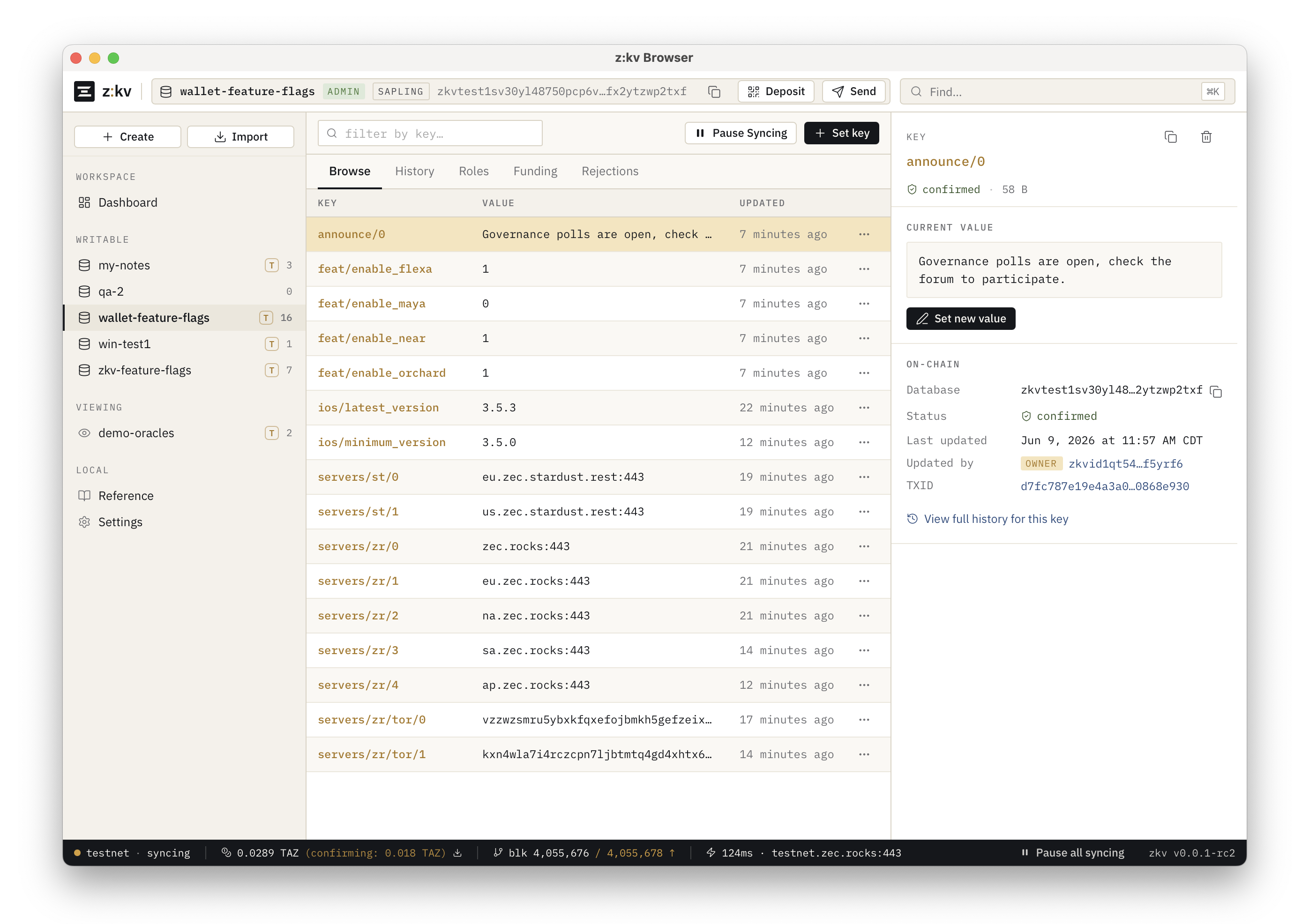Screen dimensions: 1302x924
Task: Select the servers/zr/1 key row
Action: tap(598, 581)
